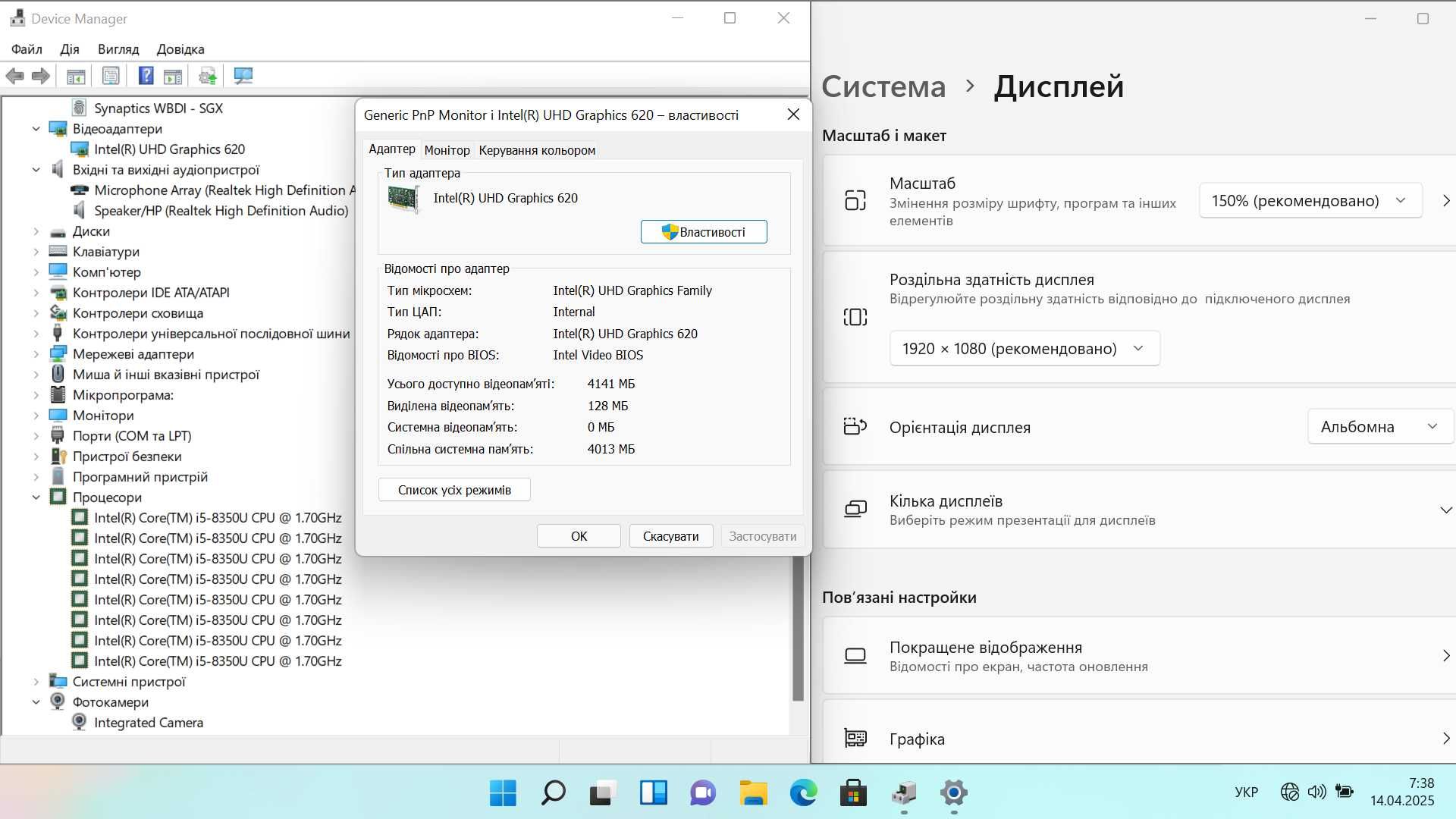This screenshot has width=1456, height=819.
Task: Collapse the Процесори tree node
Action: click(36, 497)
